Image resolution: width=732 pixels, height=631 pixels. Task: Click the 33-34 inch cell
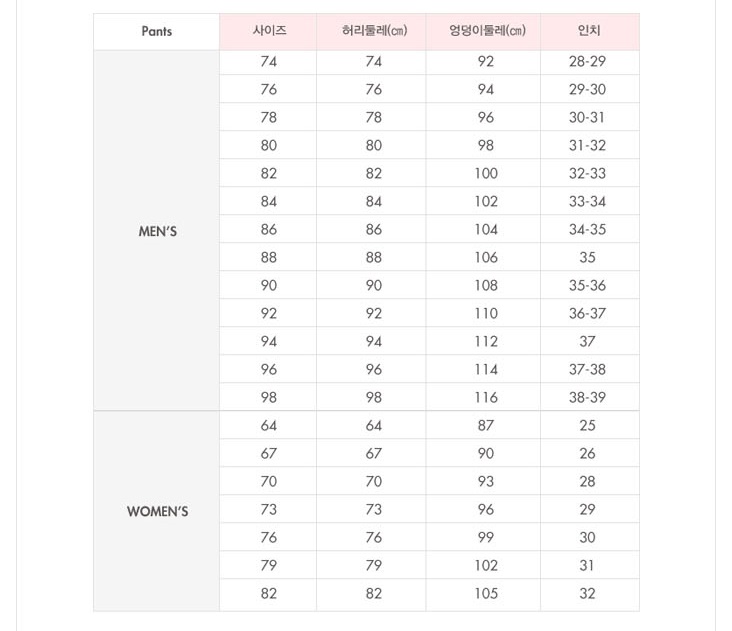[588, 201]
